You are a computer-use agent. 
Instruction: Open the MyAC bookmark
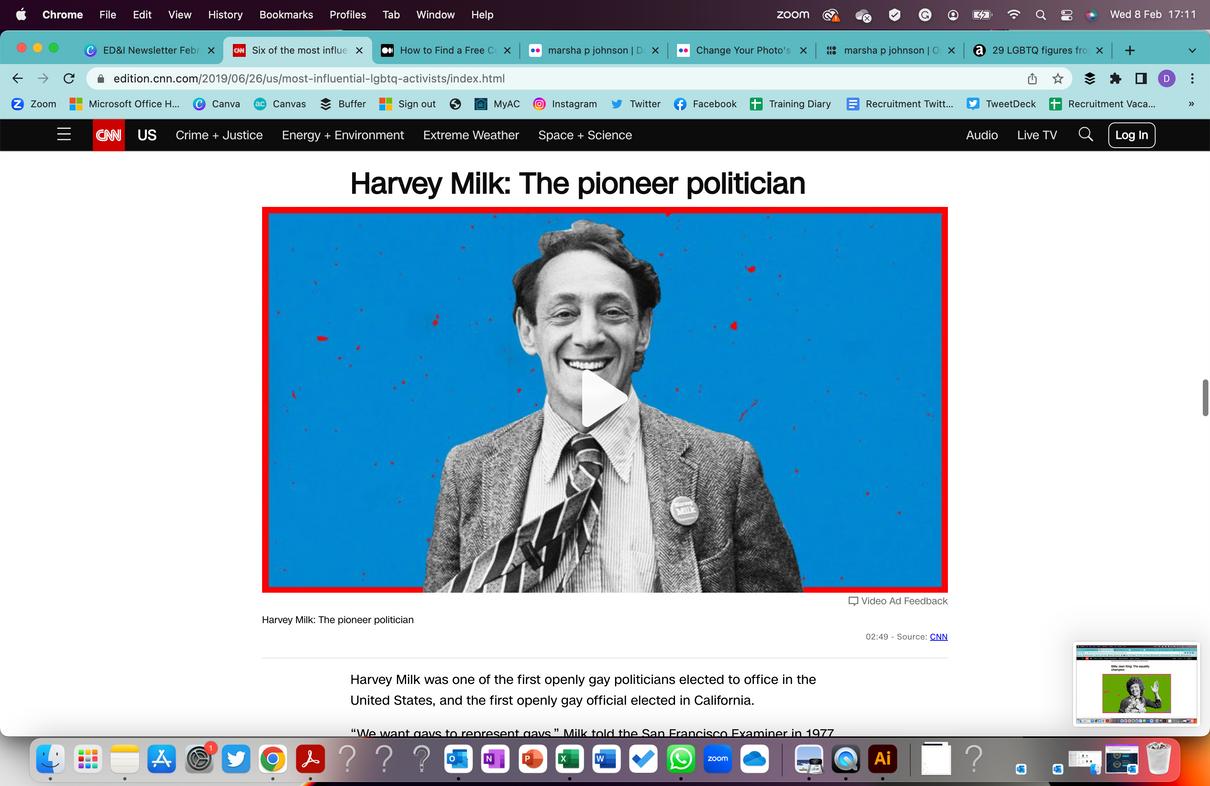497,104
